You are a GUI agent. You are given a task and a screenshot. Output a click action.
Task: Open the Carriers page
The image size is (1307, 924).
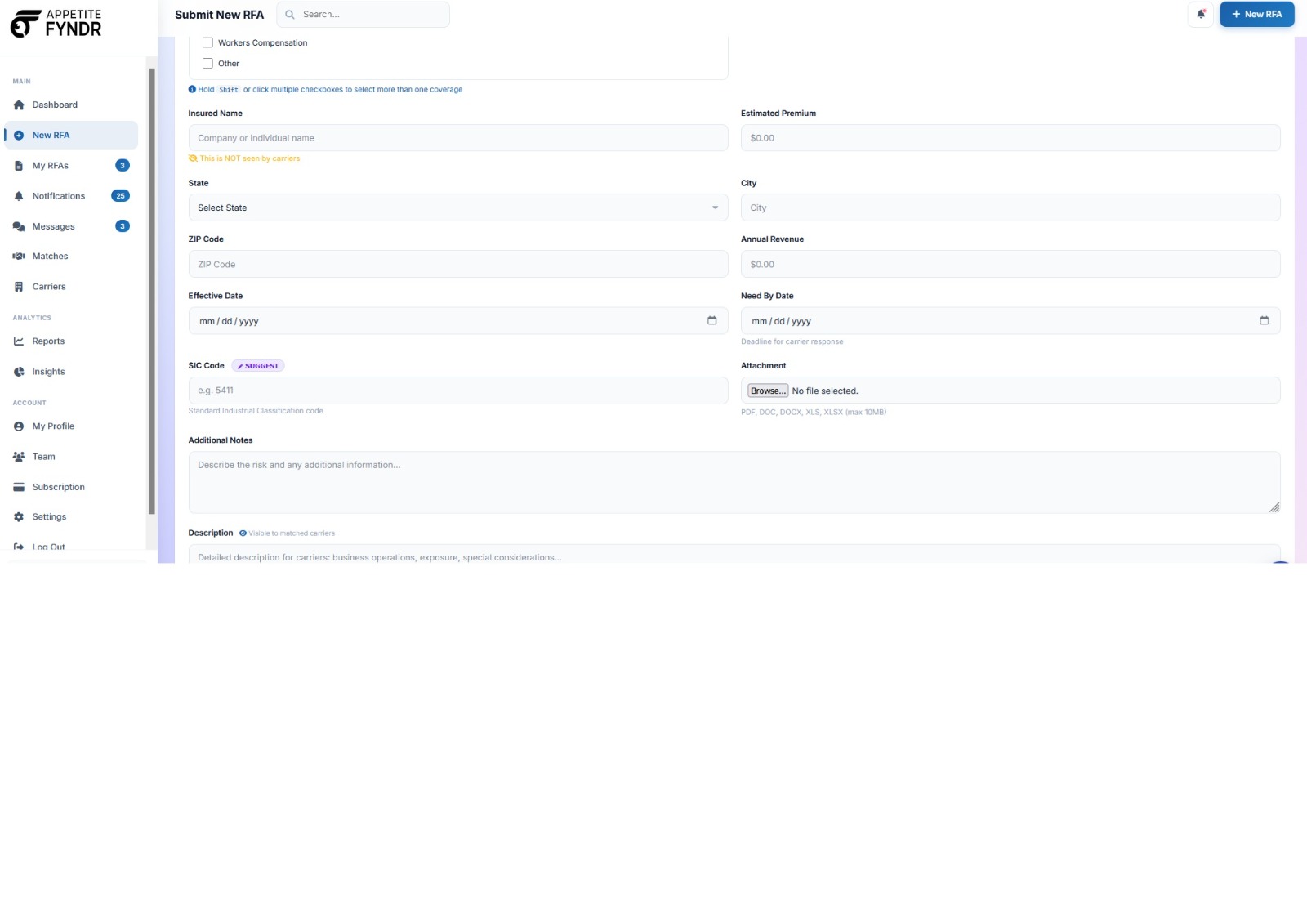click(71, 287)
